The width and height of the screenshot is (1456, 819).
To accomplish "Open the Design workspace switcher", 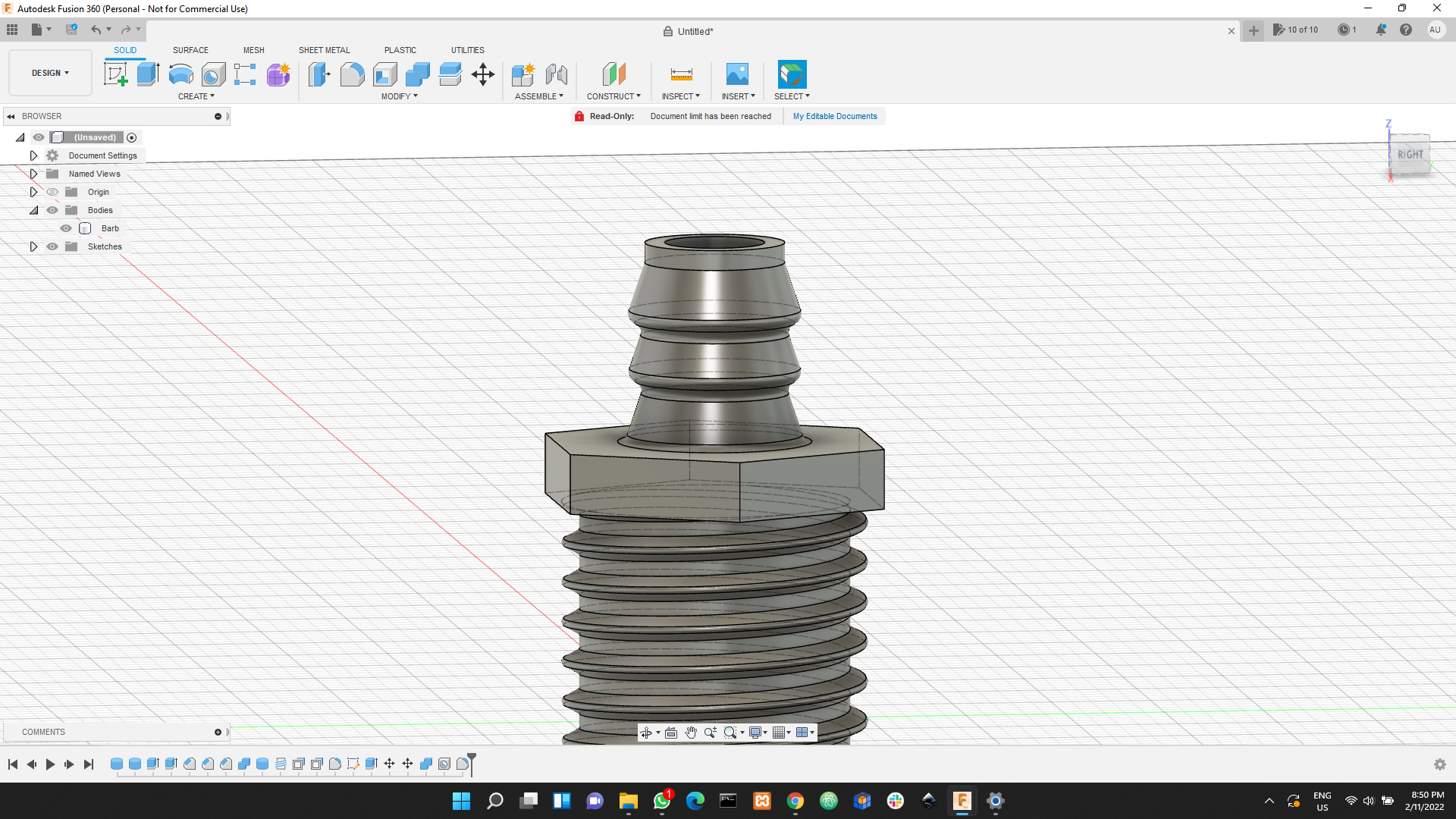I will [x=49, y=73].
